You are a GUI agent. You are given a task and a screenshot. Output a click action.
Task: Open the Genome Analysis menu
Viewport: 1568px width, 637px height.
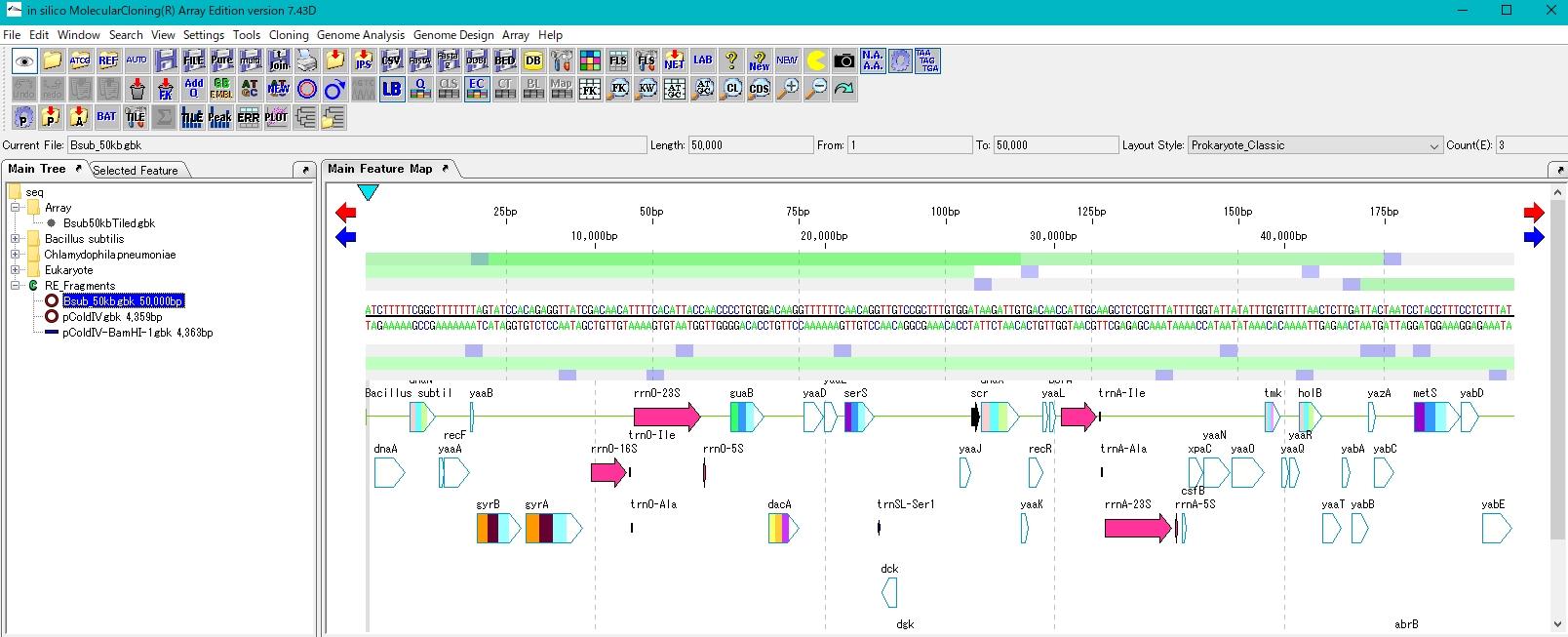click(x=361, y=34)
